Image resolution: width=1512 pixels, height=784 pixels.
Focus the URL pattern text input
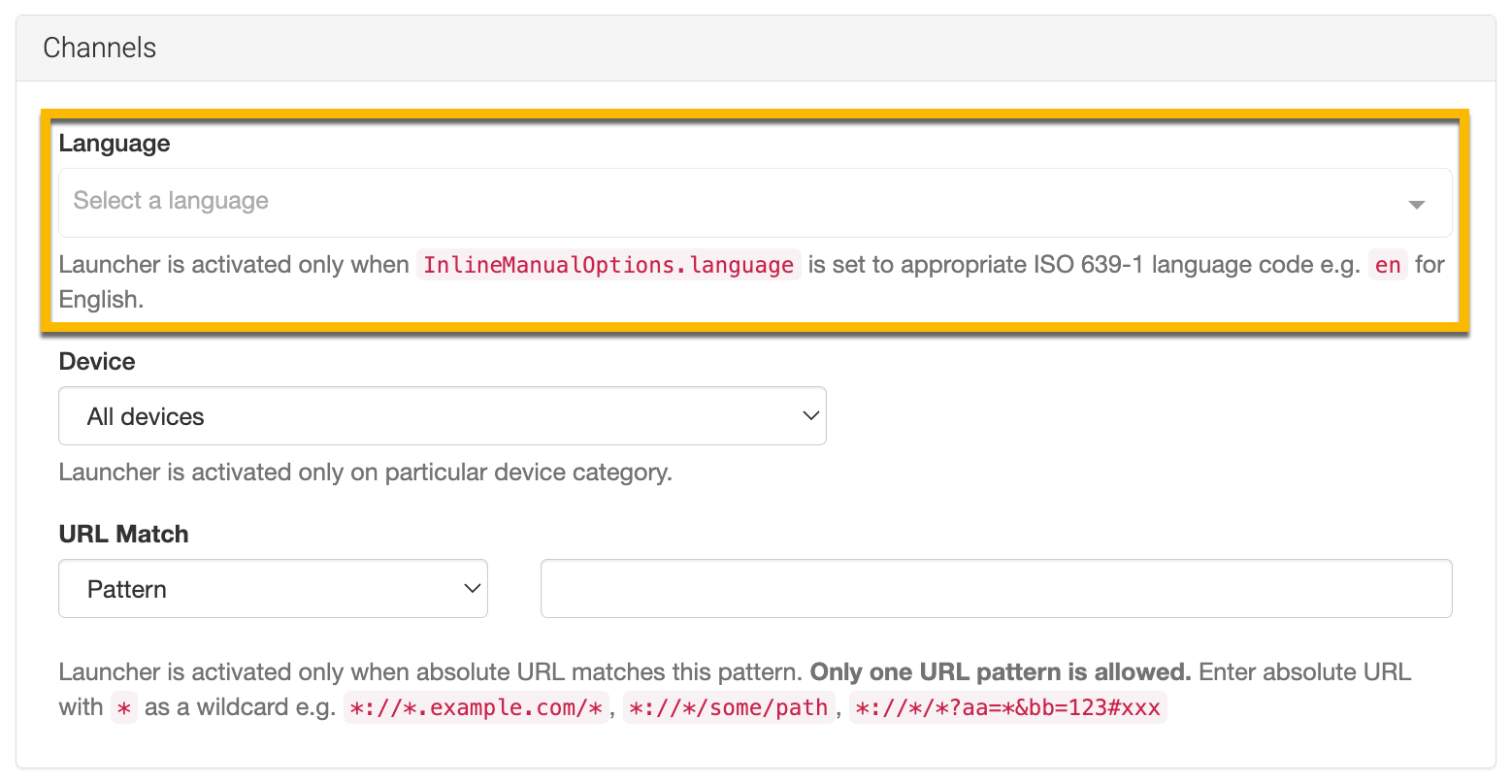996,589
